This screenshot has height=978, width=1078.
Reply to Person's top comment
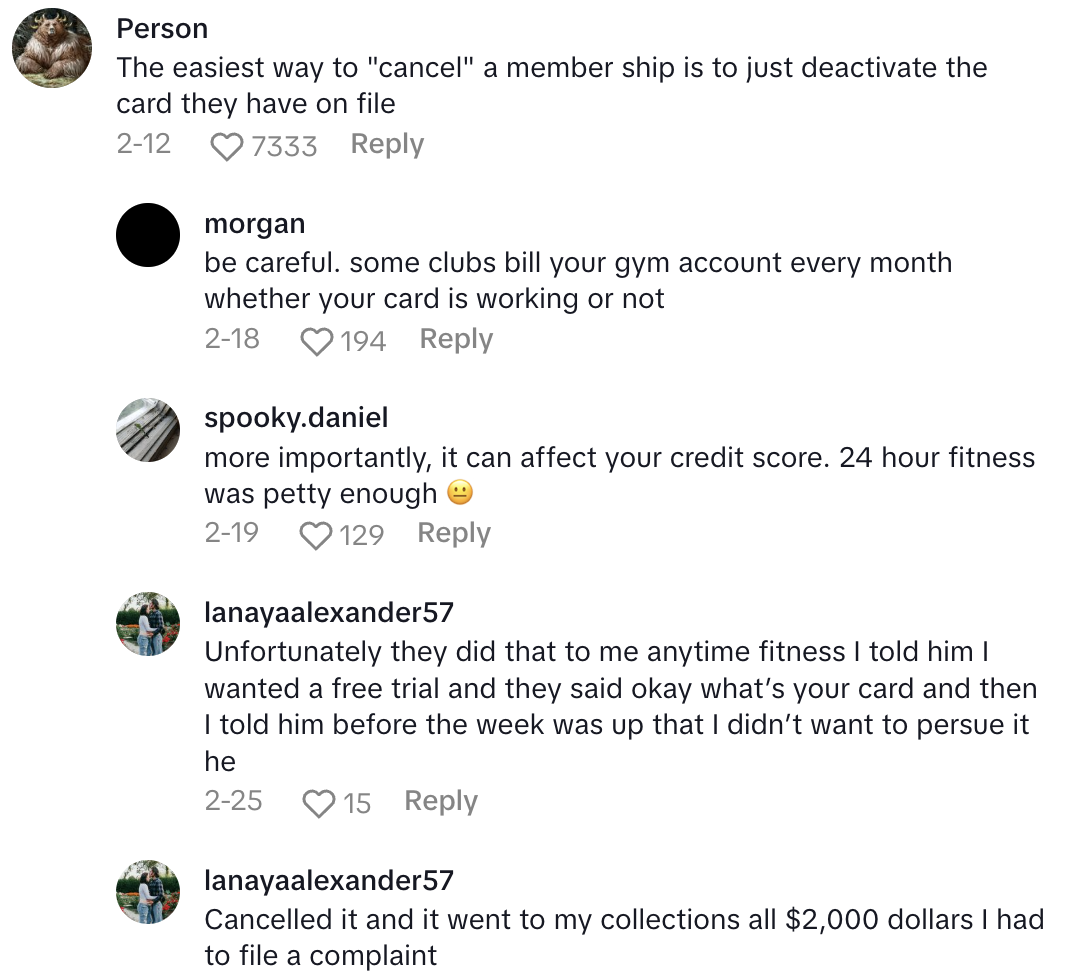[387, 144]
